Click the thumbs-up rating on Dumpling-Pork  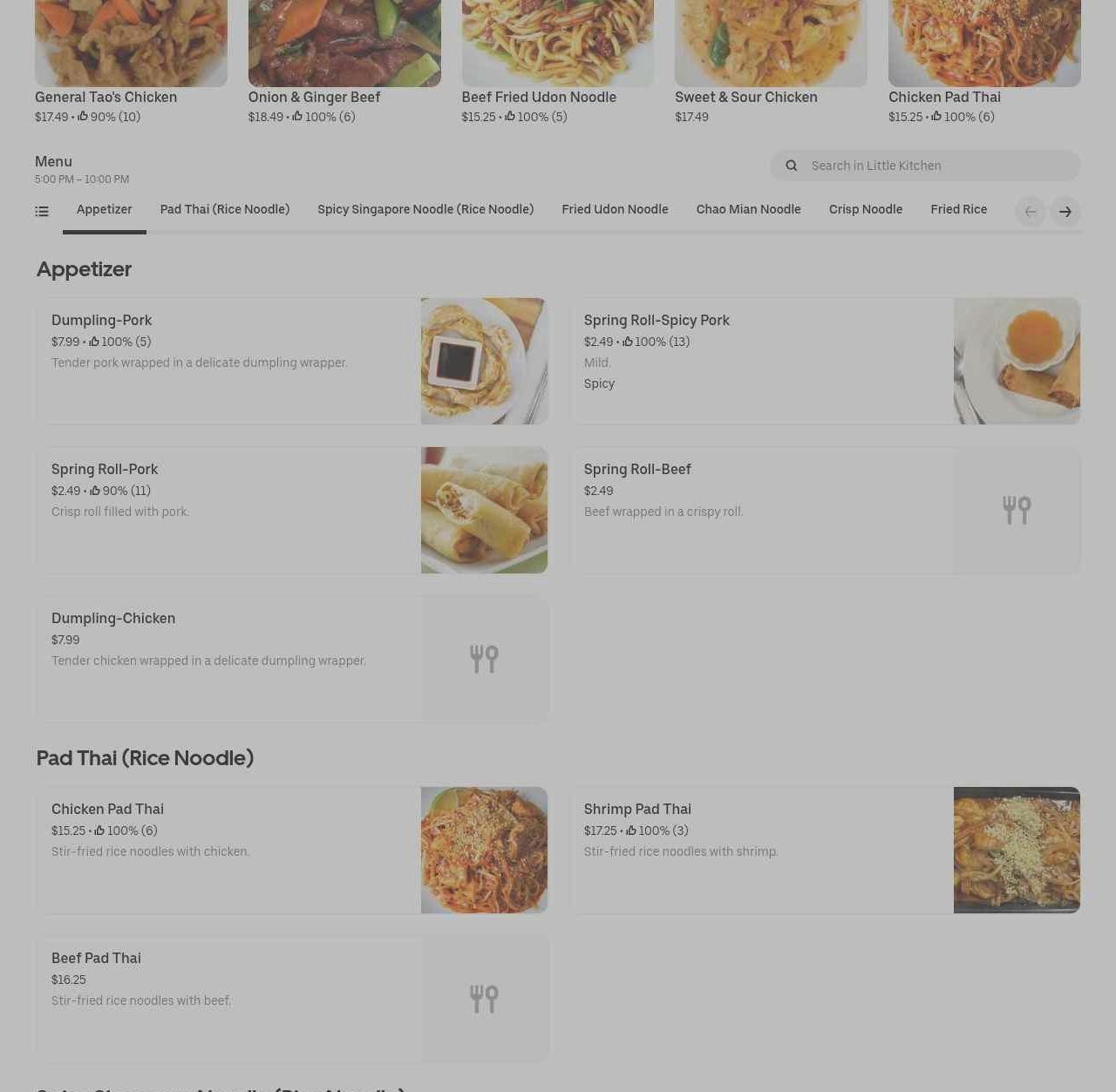pos(119,342)
